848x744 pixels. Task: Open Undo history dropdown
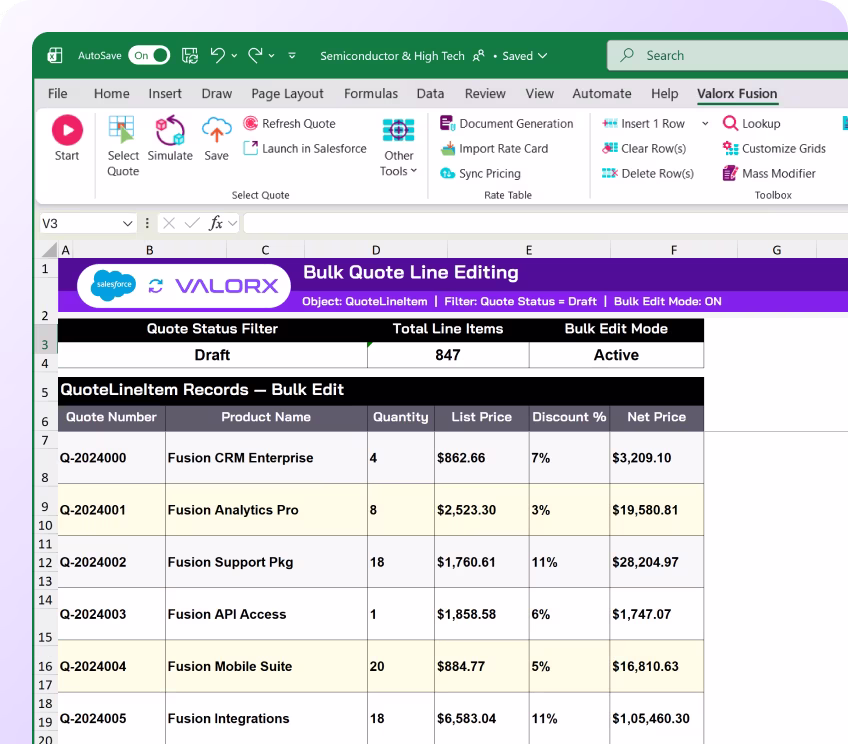[234, 56]
